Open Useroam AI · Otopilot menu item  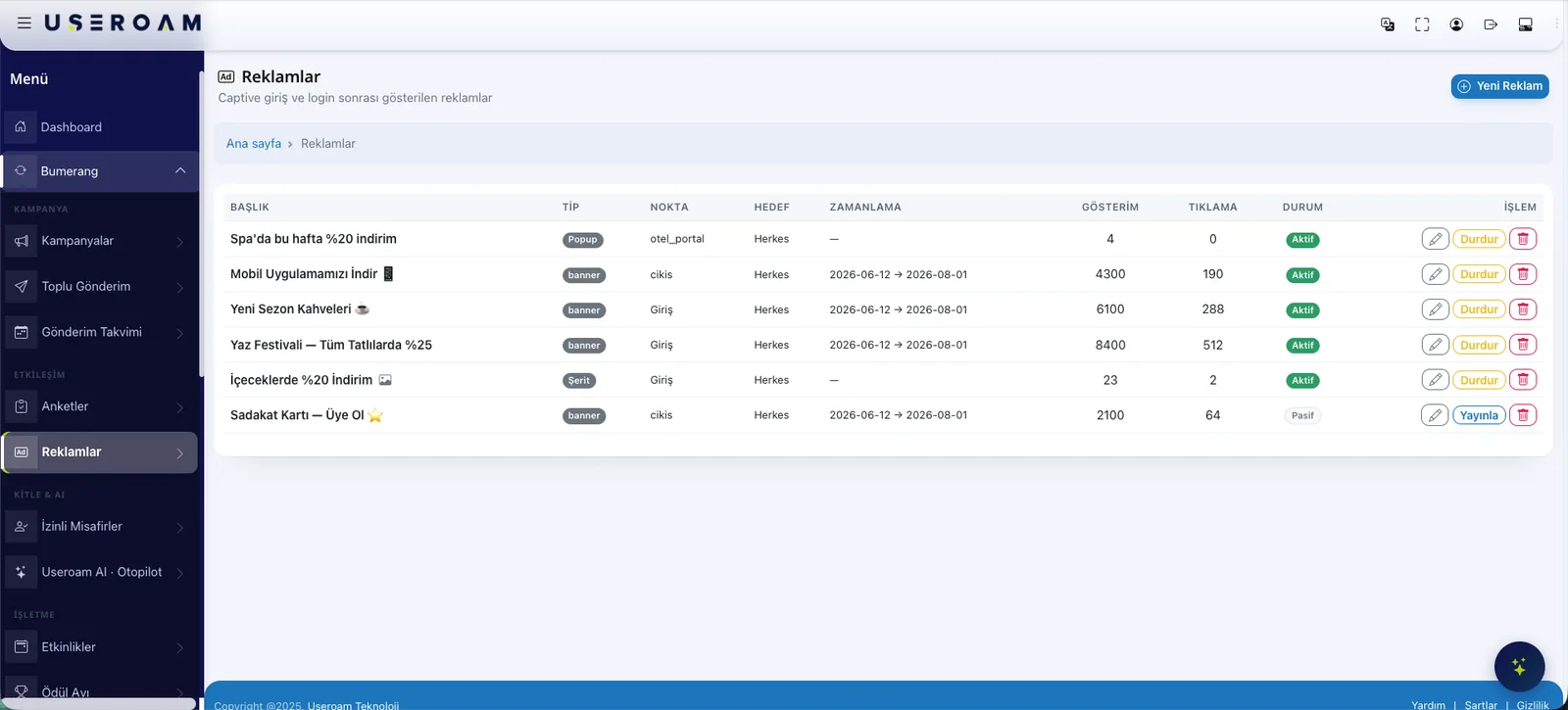(100, 572)
